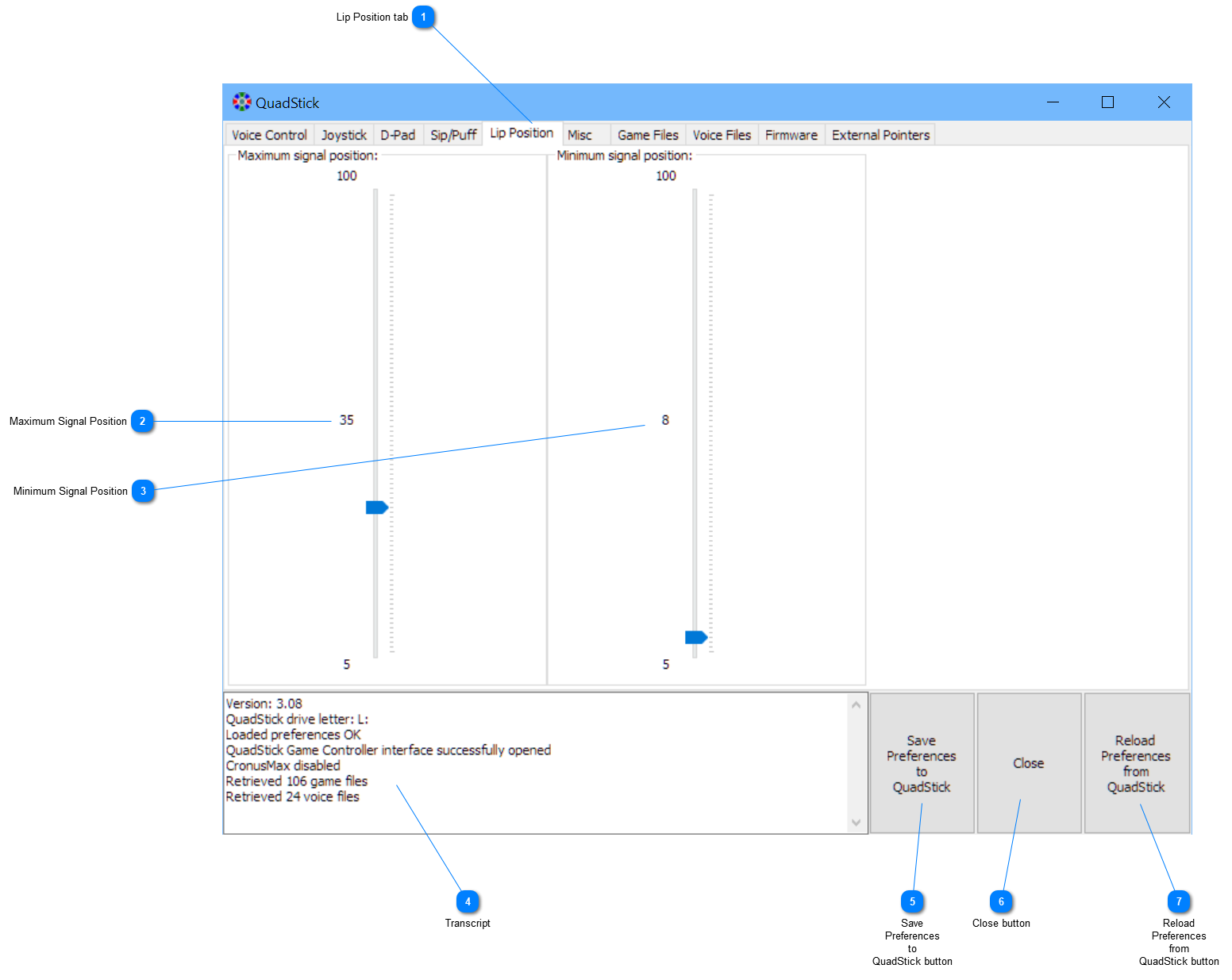Click the Minimum signal position slider thumb

(x=696, y=637)
